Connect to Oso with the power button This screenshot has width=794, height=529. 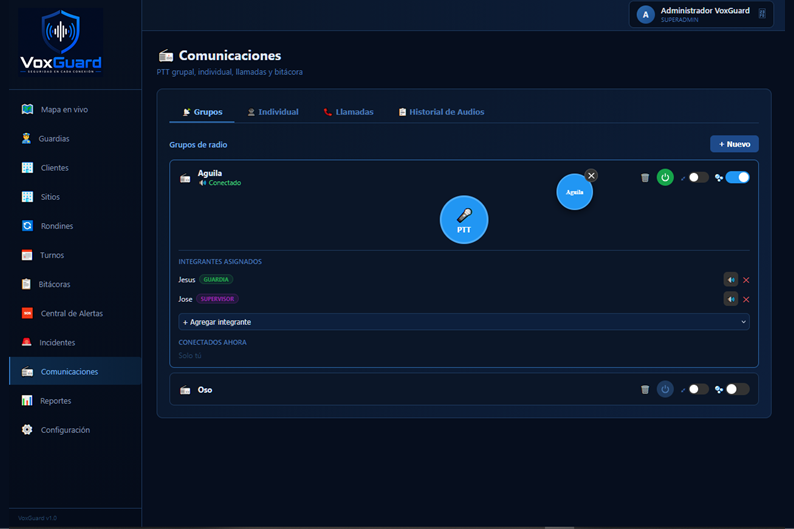665,389
